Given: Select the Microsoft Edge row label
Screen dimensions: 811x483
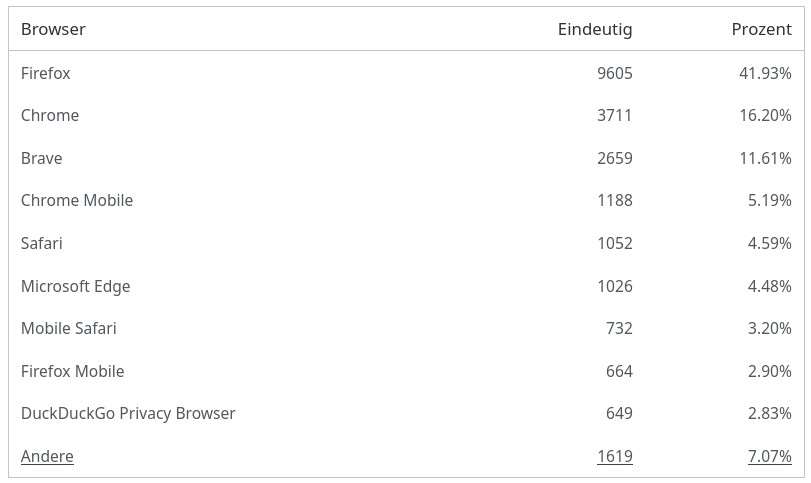Looking at the screenshot, I should [x=76, y=286].
